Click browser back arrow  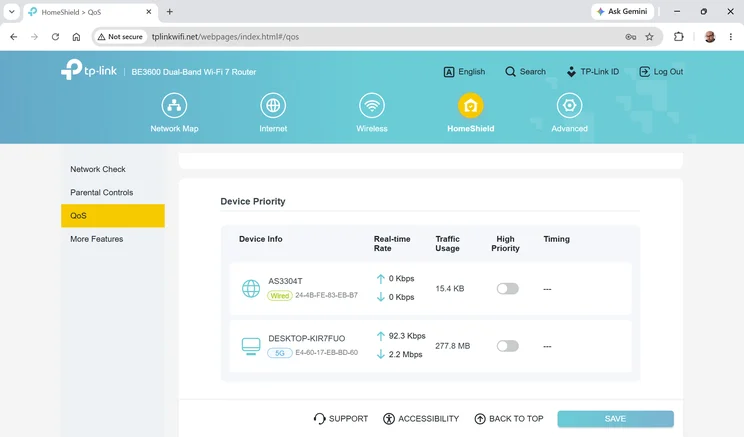14,37
